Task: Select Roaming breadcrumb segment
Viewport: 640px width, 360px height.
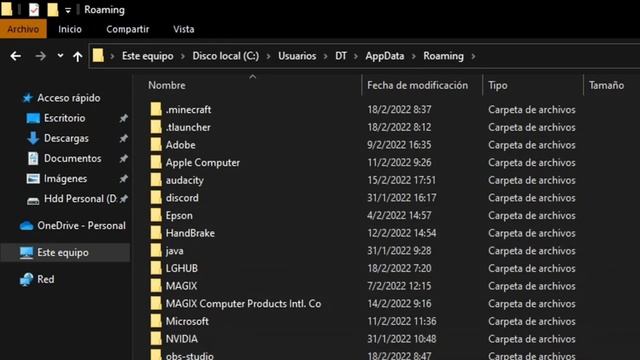Action: pos(443,56)
